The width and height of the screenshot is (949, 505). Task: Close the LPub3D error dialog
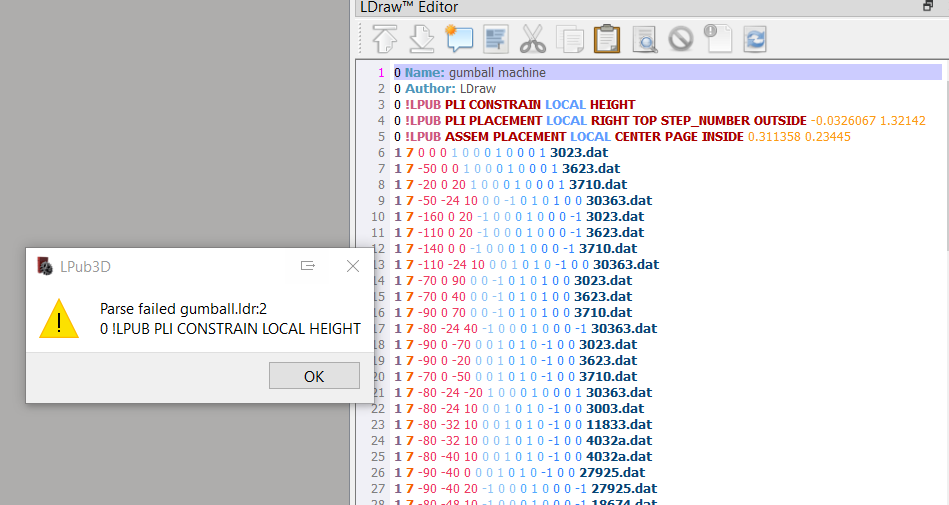click(x=352, y=266)
